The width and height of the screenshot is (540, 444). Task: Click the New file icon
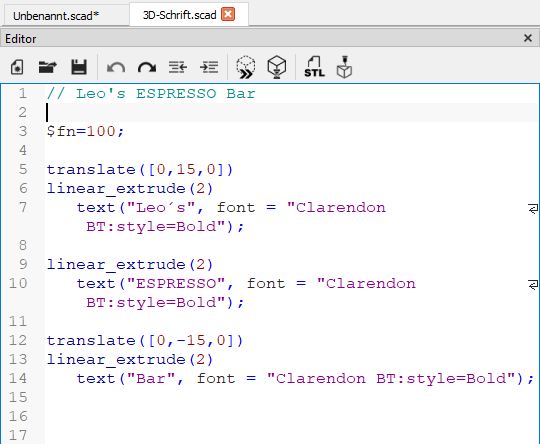click(x=17, y=67)
